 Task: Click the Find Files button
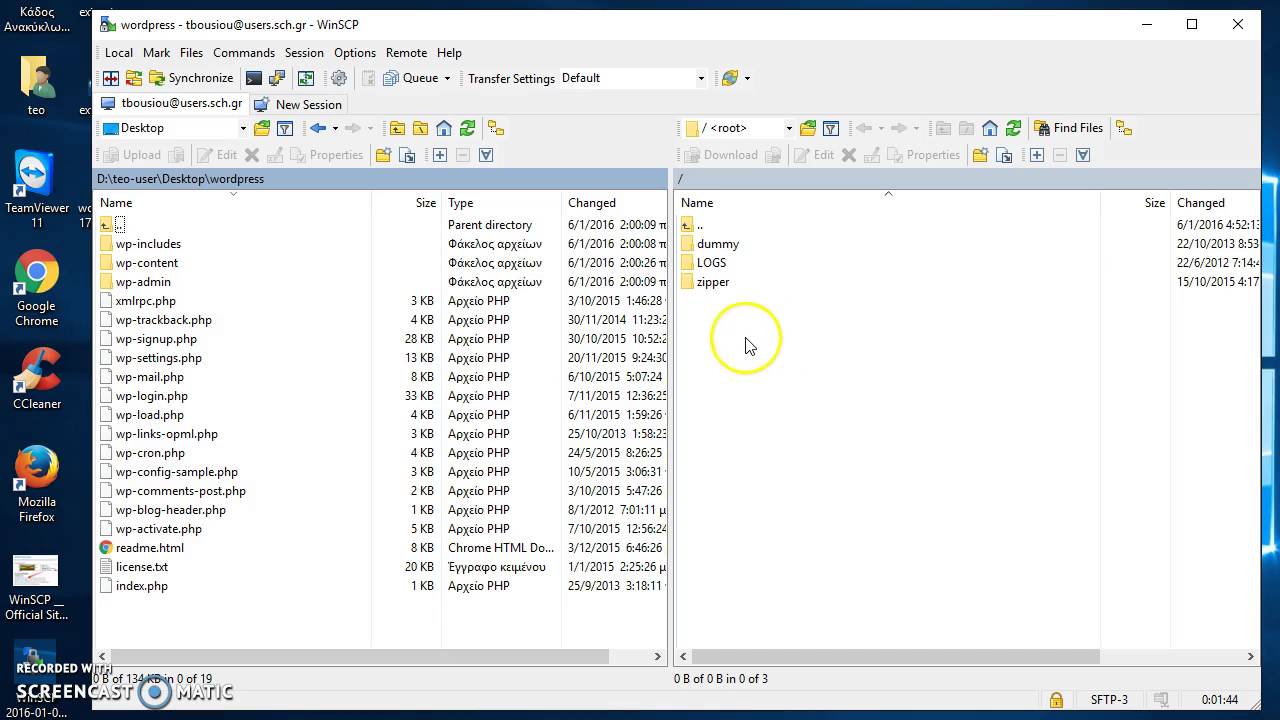click(x=1068, y=128)
